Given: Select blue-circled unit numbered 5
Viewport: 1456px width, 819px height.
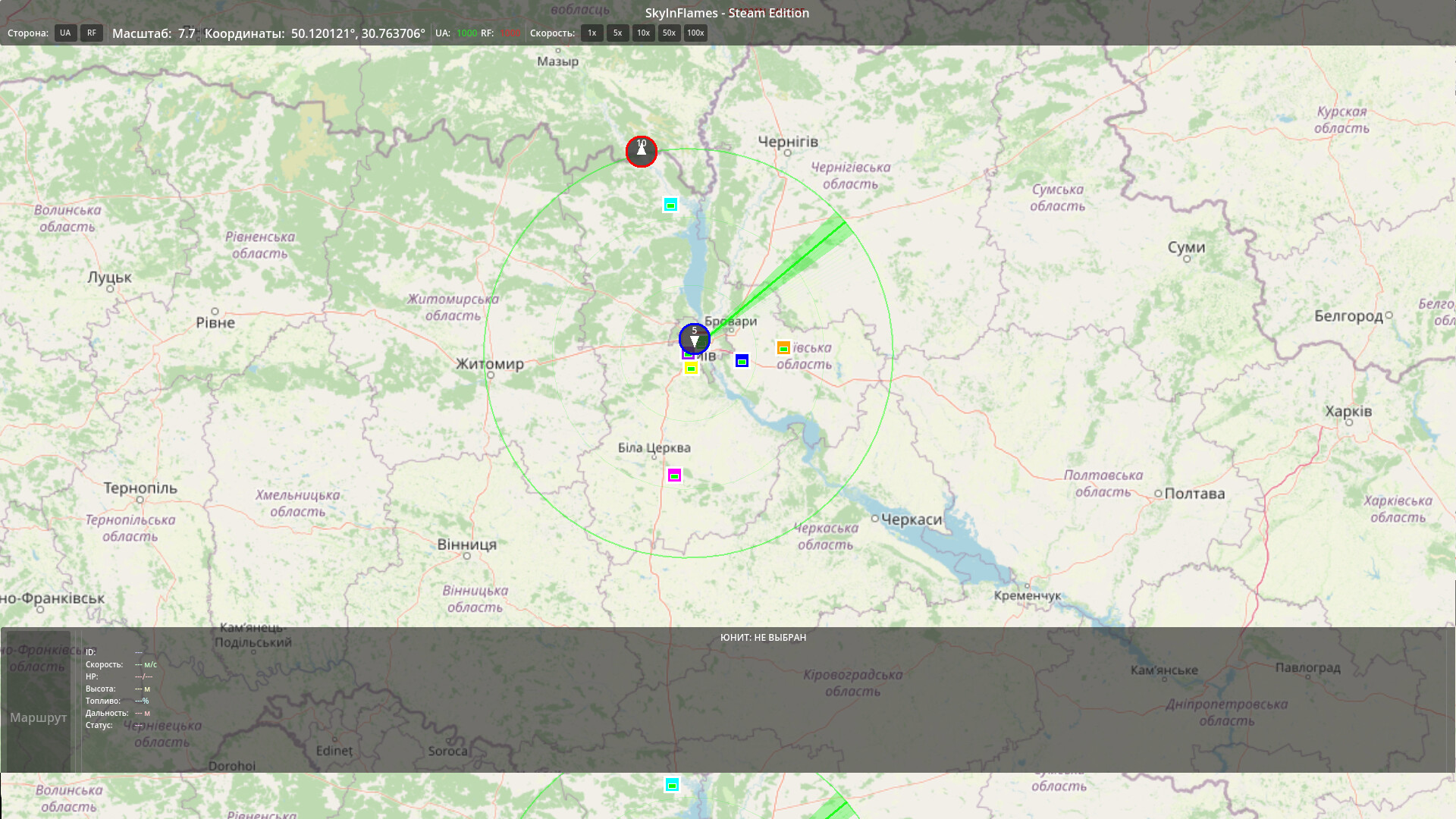Looking at the screenshot, I should coord(694,338).
